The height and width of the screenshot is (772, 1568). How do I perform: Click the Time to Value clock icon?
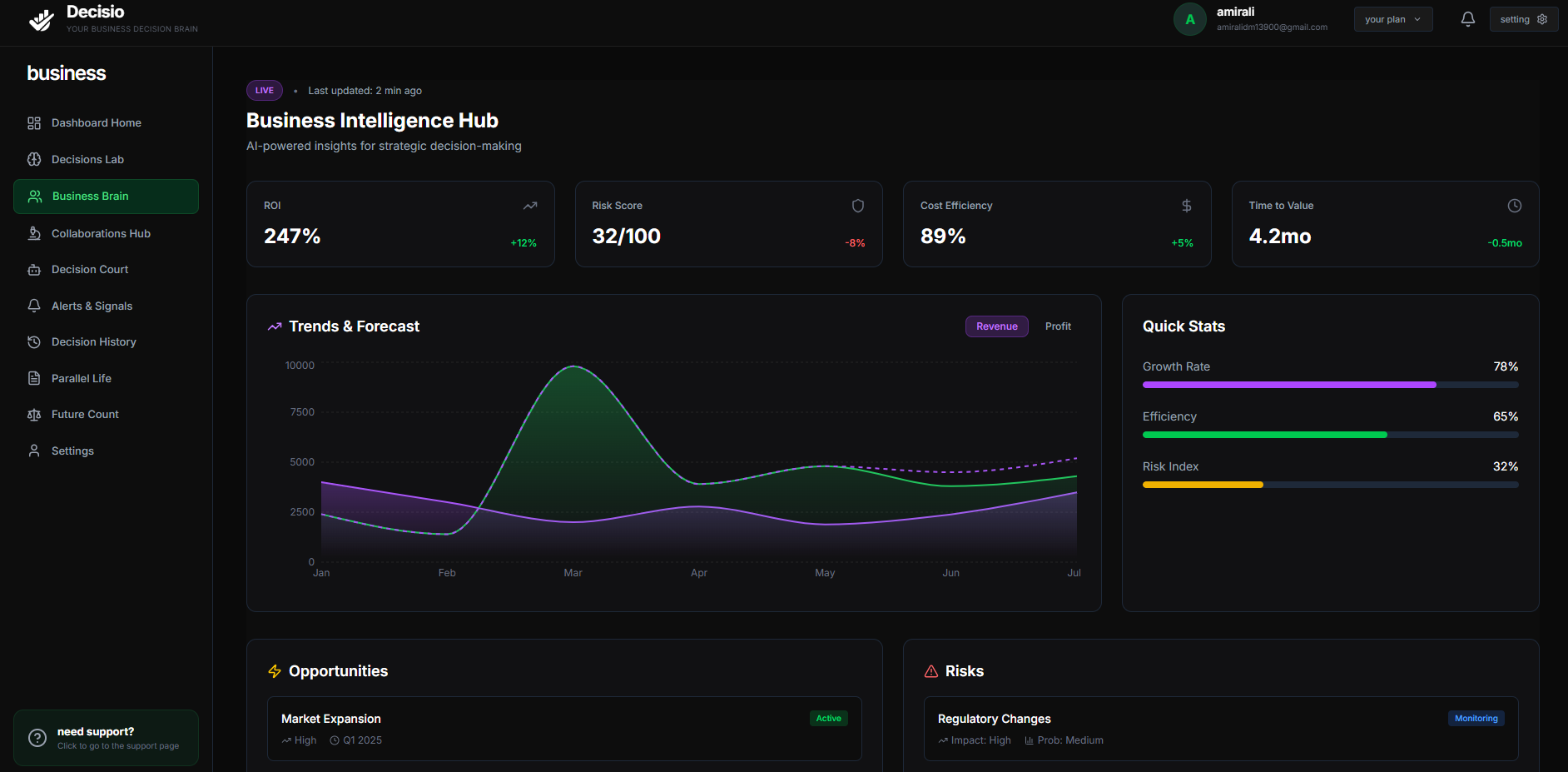[1515, 206]
